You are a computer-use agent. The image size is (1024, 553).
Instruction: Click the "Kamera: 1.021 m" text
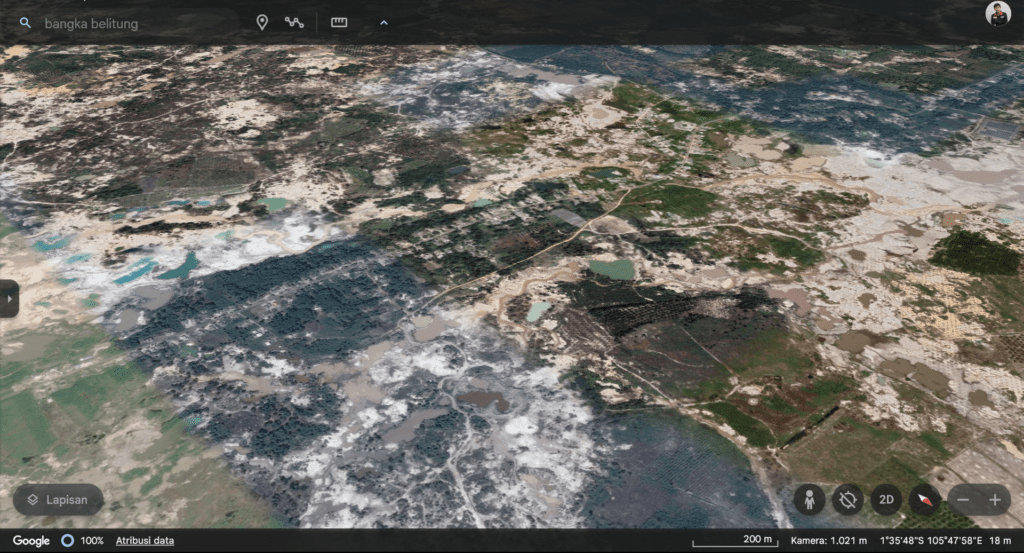coord(829,541)
